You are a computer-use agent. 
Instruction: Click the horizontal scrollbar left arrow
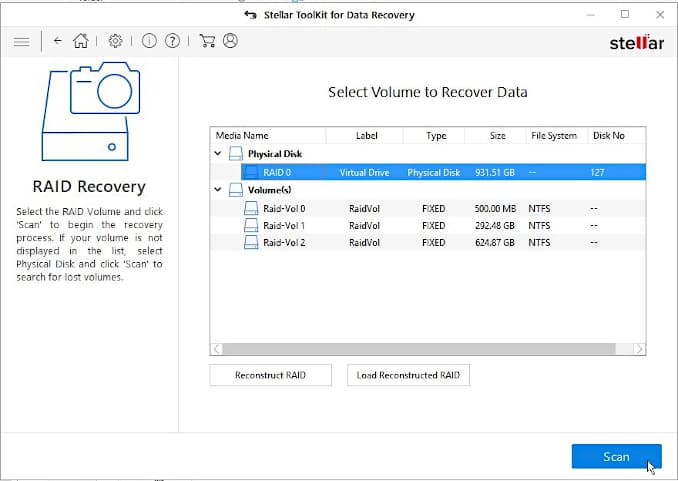coord(217,349)
